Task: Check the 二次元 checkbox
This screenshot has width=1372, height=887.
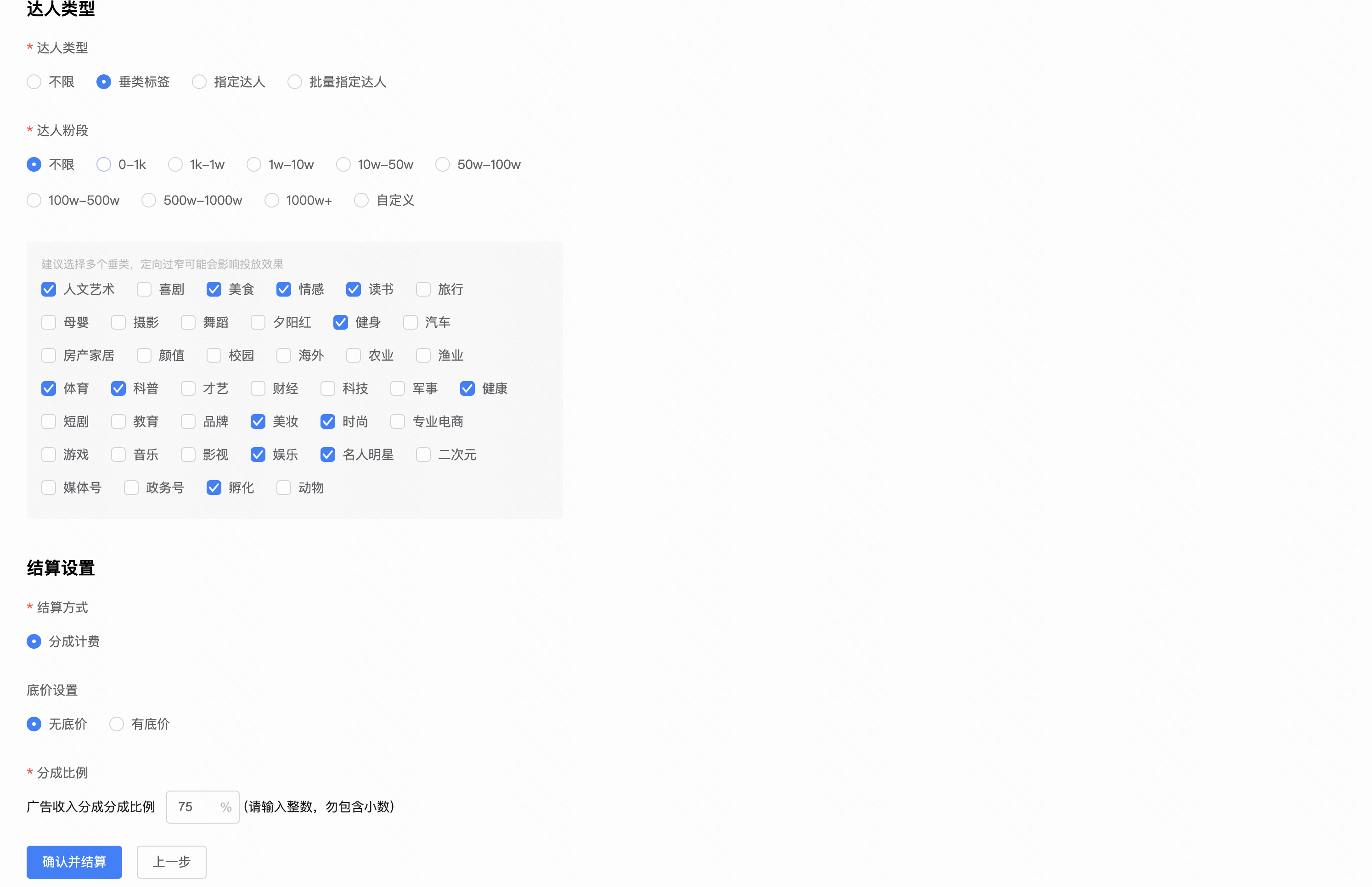Action: [x=423, y=455]
